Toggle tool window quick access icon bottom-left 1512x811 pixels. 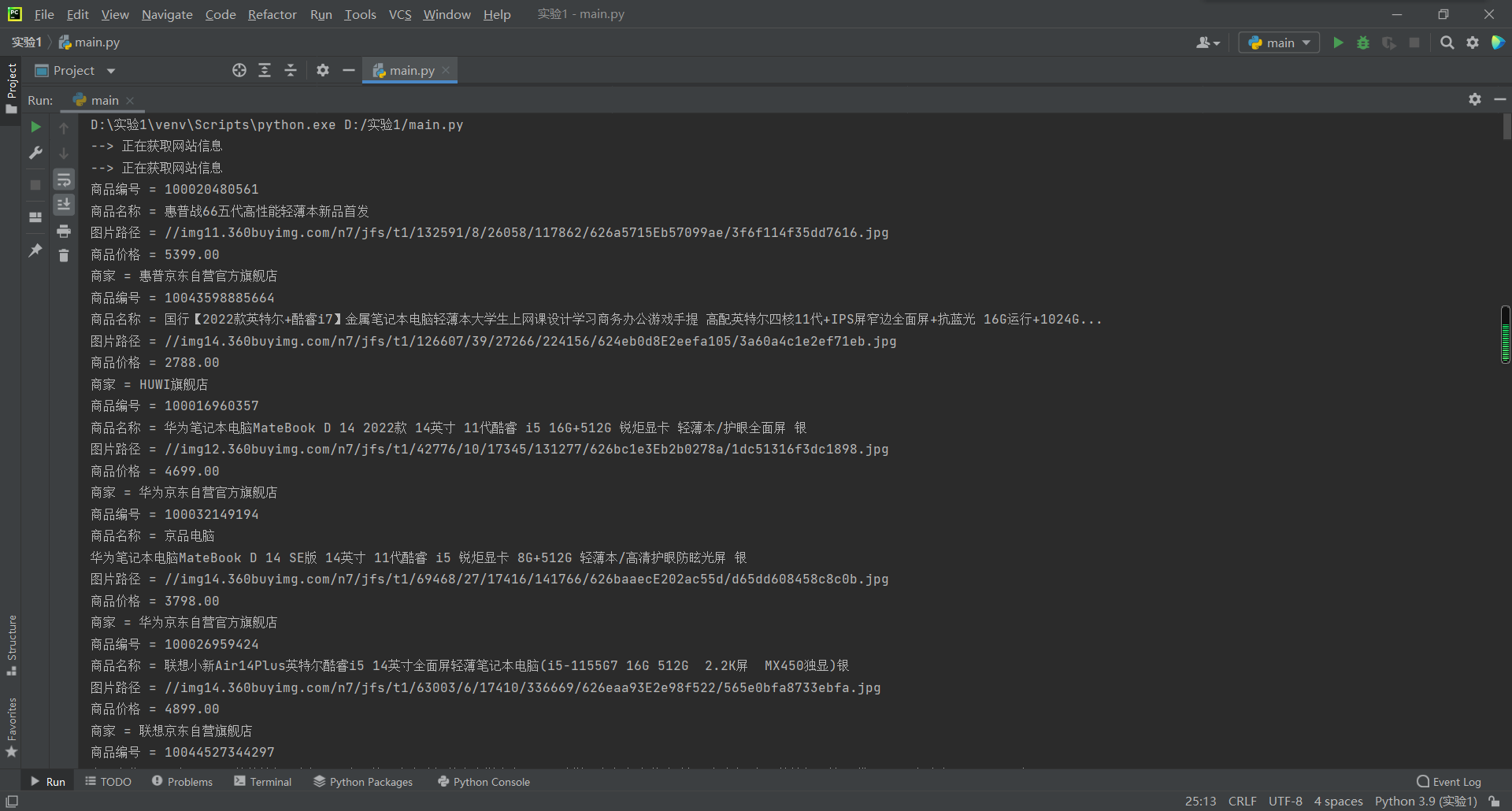pyautogui.click(x=11, y=802)
